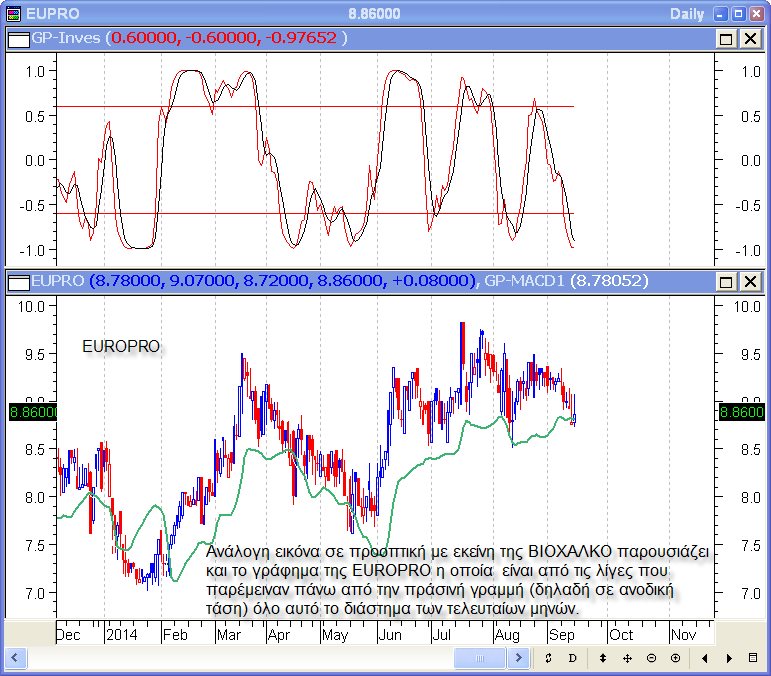Zoom out using the circled minus icon
The image size is (771, 676).
tap(651, 658)
